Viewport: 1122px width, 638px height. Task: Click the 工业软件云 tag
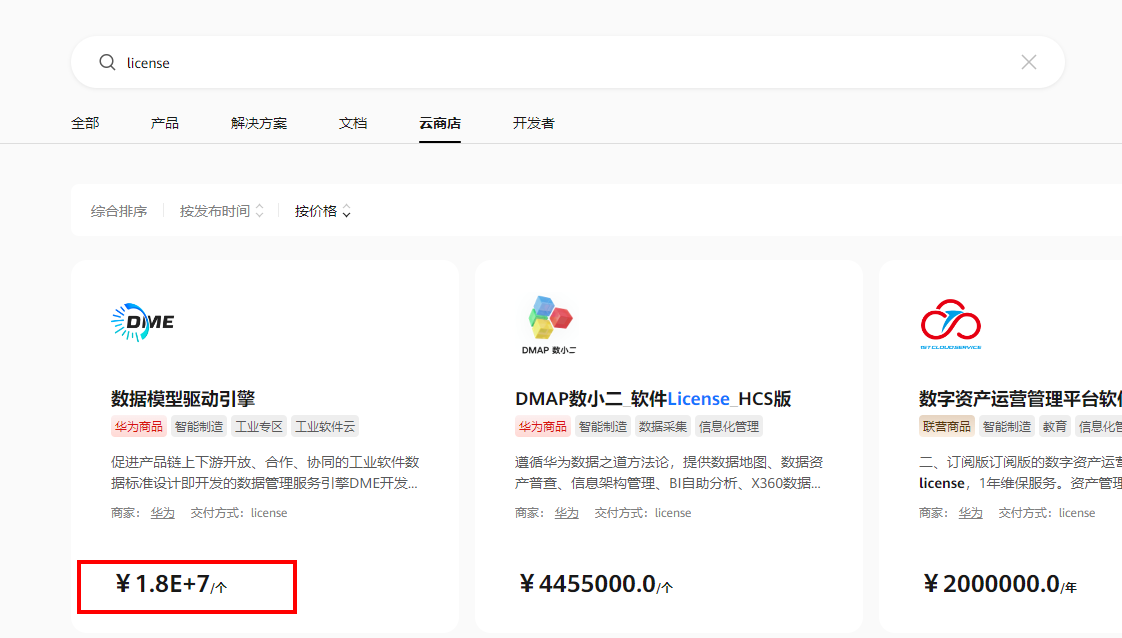click(x=325, y=426)
